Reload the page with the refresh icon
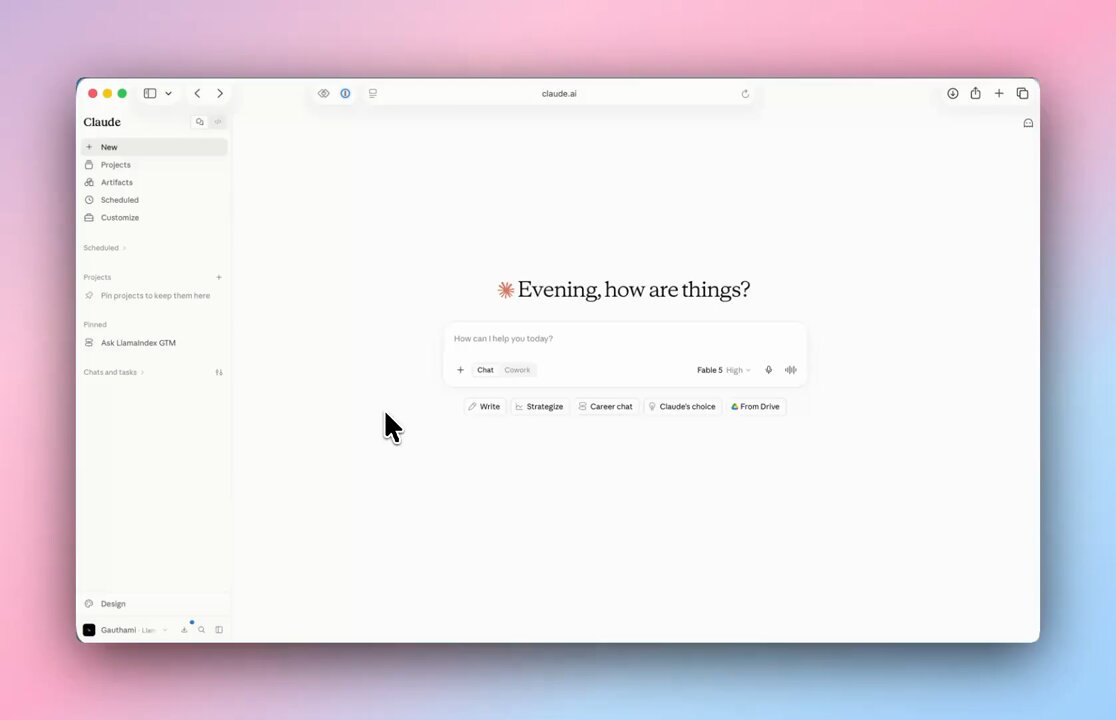Viewport: 1116px width, 720px height. (745, 93)
